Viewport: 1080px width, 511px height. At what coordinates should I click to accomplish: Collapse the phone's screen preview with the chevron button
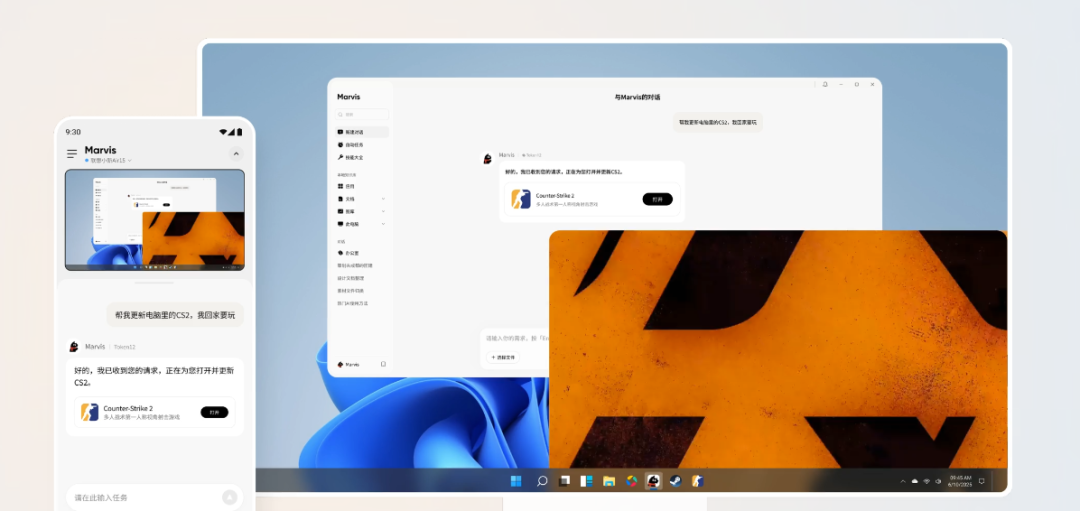tap(236, 154)
